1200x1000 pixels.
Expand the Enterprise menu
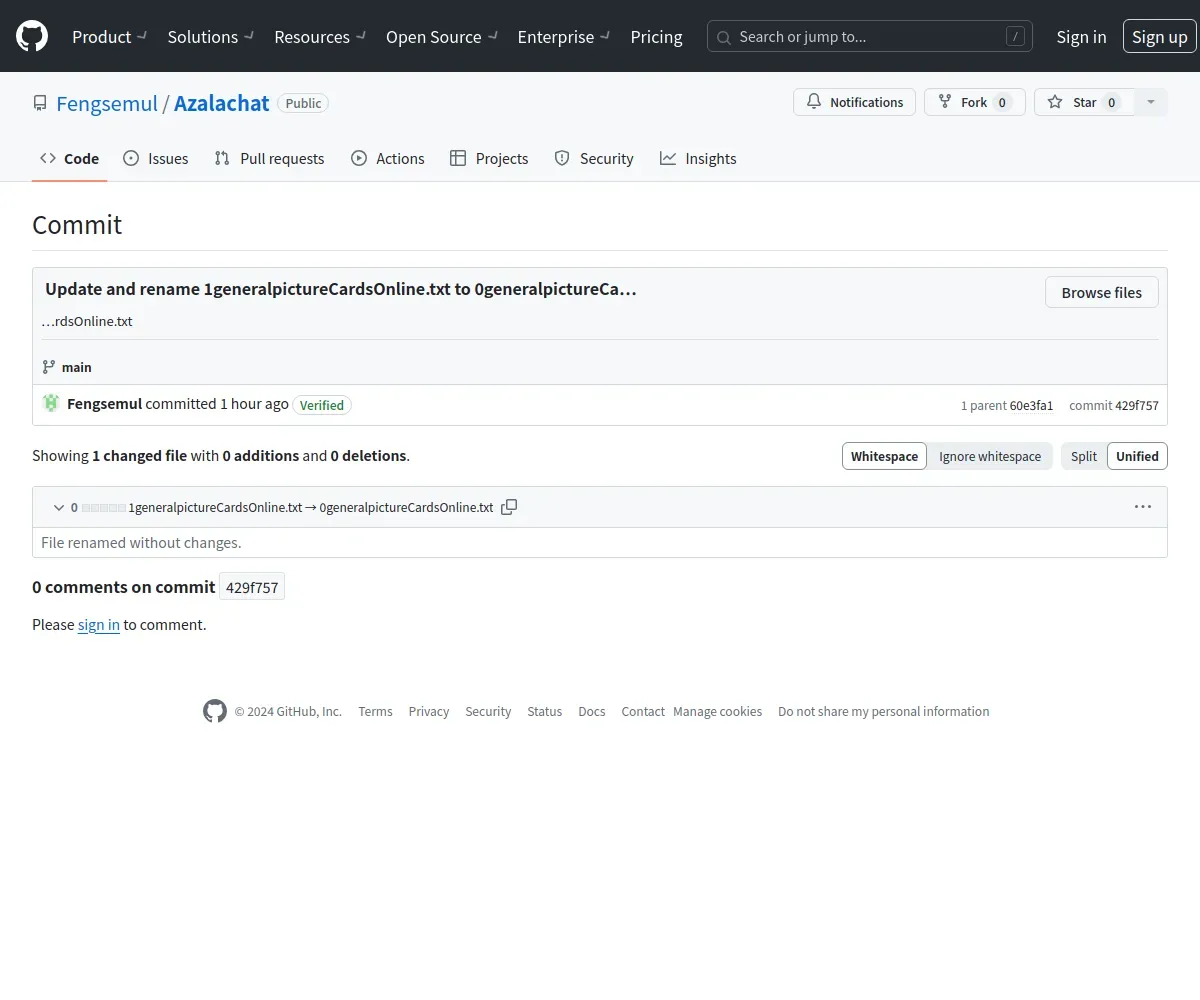(x=564, y=37)
